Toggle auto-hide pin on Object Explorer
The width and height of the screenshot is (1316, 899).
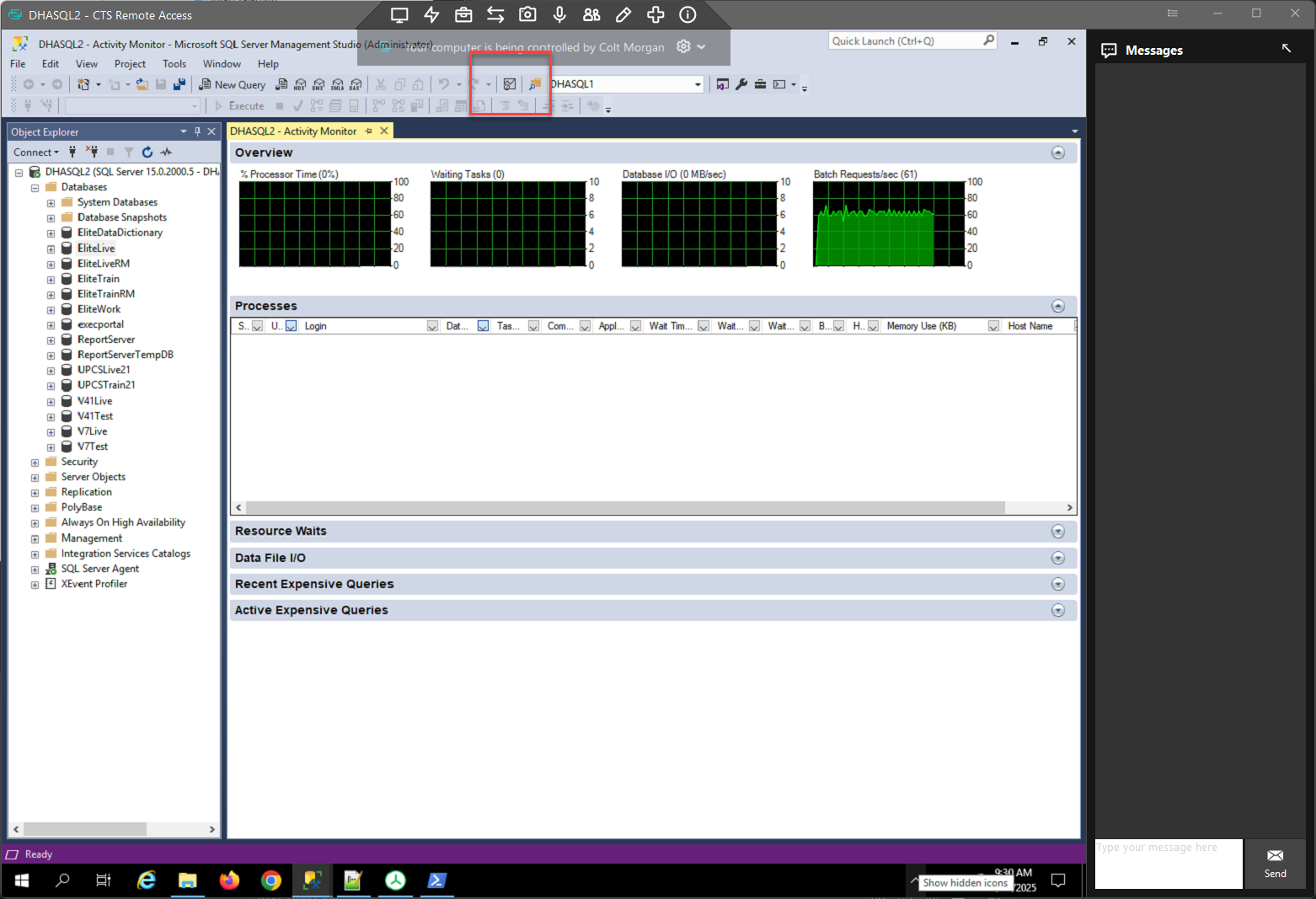pos(197,131)
